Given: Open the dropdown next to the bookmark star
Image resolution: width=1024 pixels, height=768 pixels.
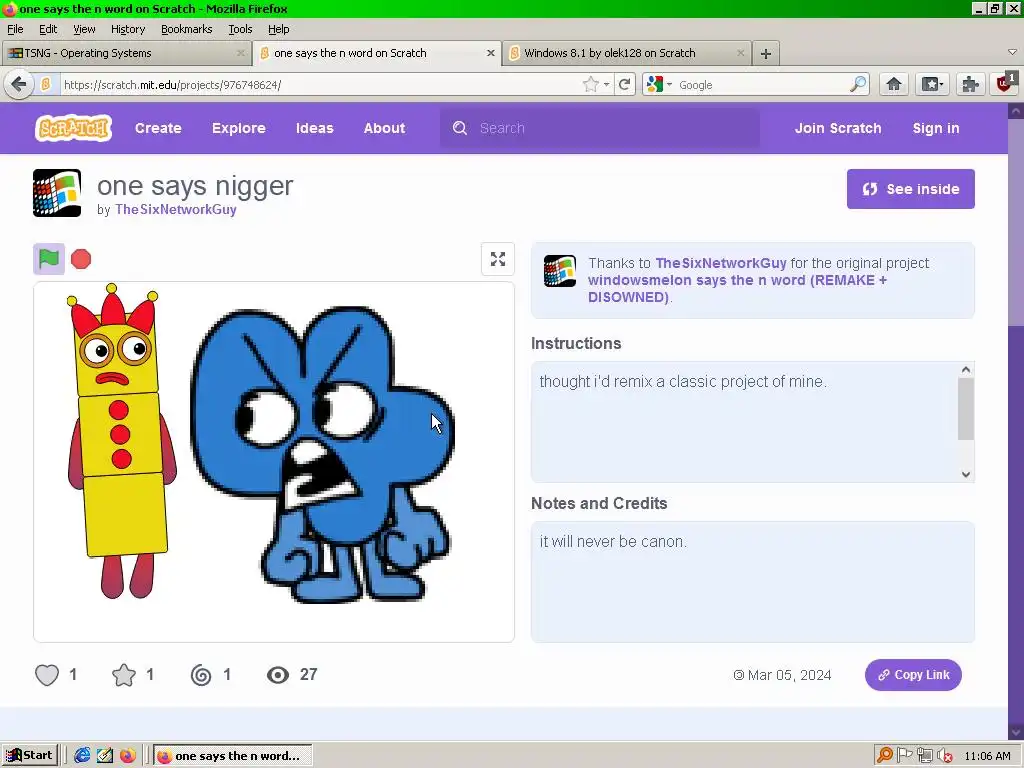Looking at the screenshot, I should click(x=607, y=85).
